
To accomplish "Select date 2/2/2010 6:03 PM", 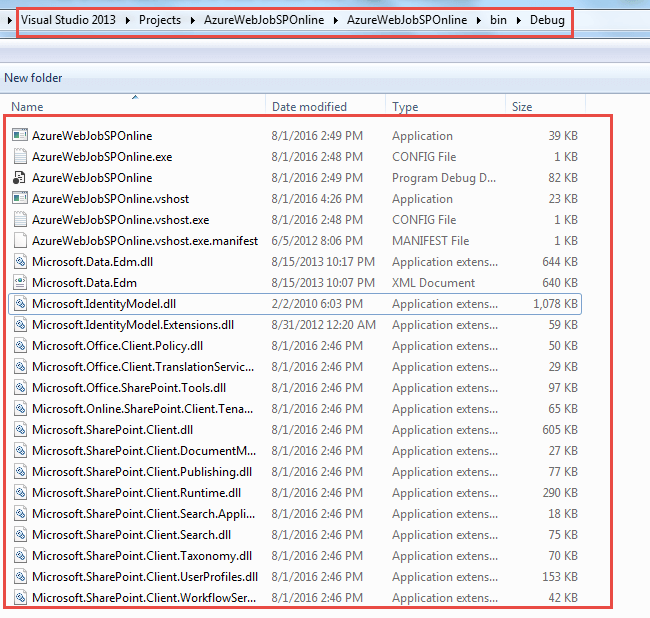I will (x=317, y=304).
